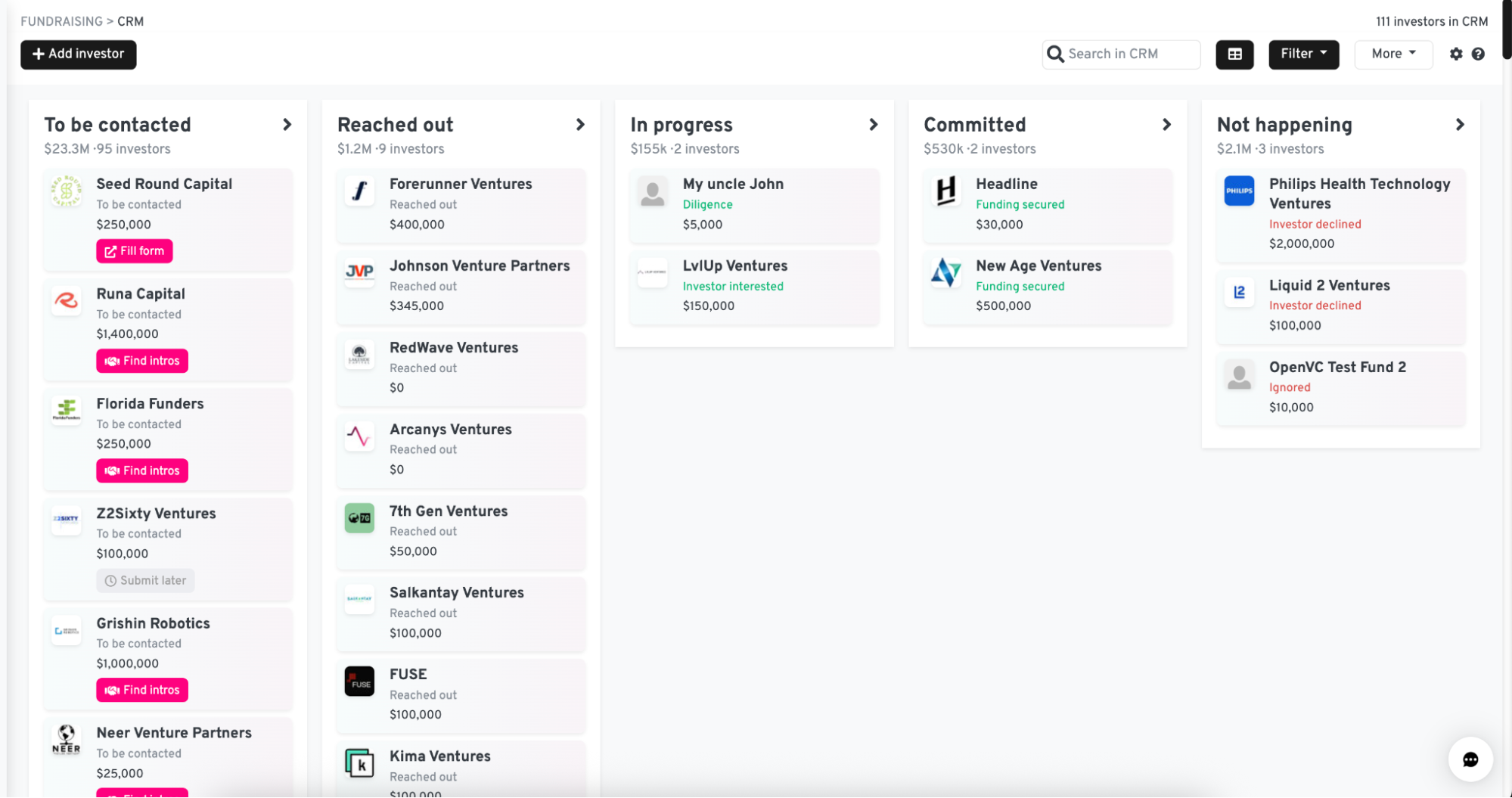
Task: Click Find intros for Grishin Robotics
Action: (142, 690)
